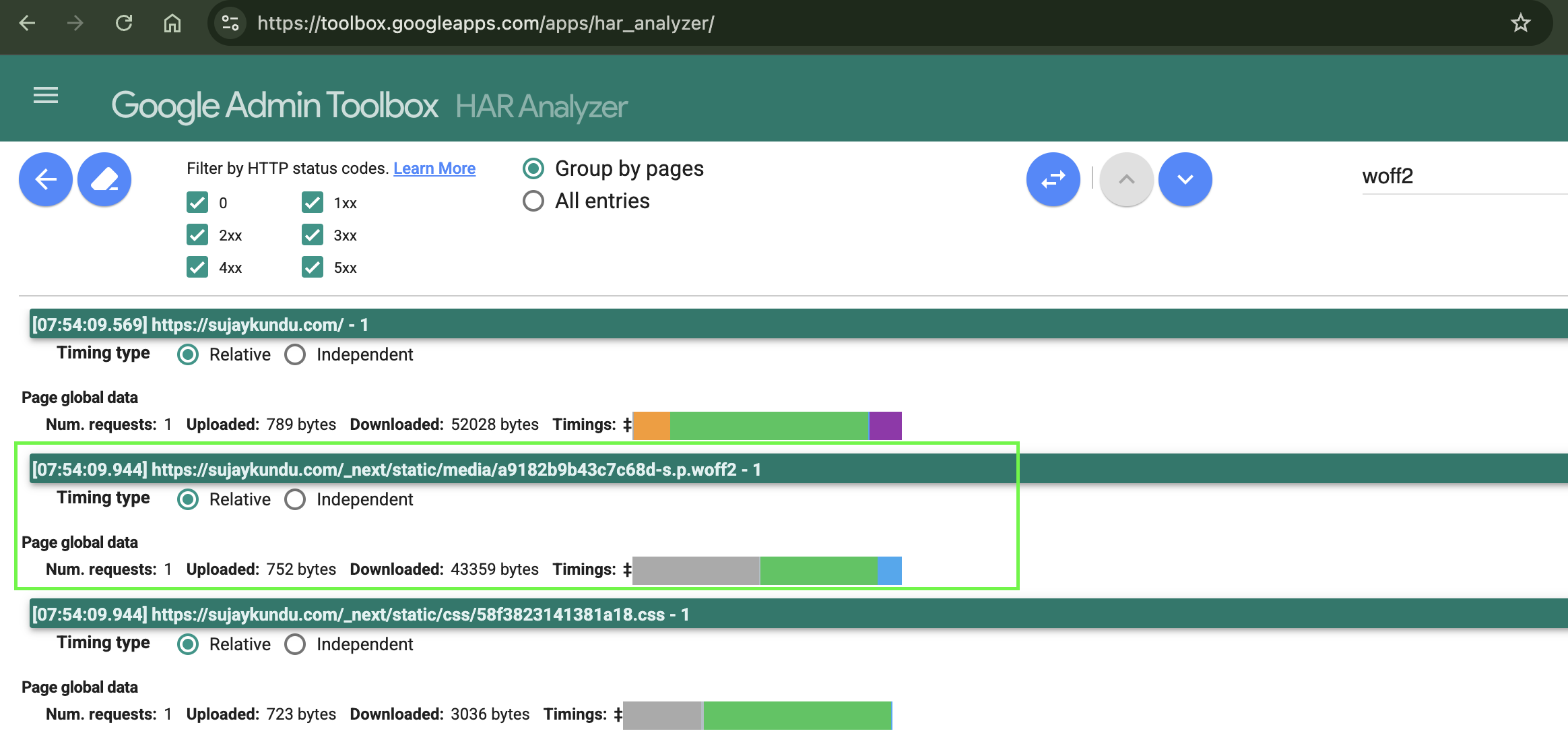Select Independent timing for sujaykundu.com page

point(295,354)
